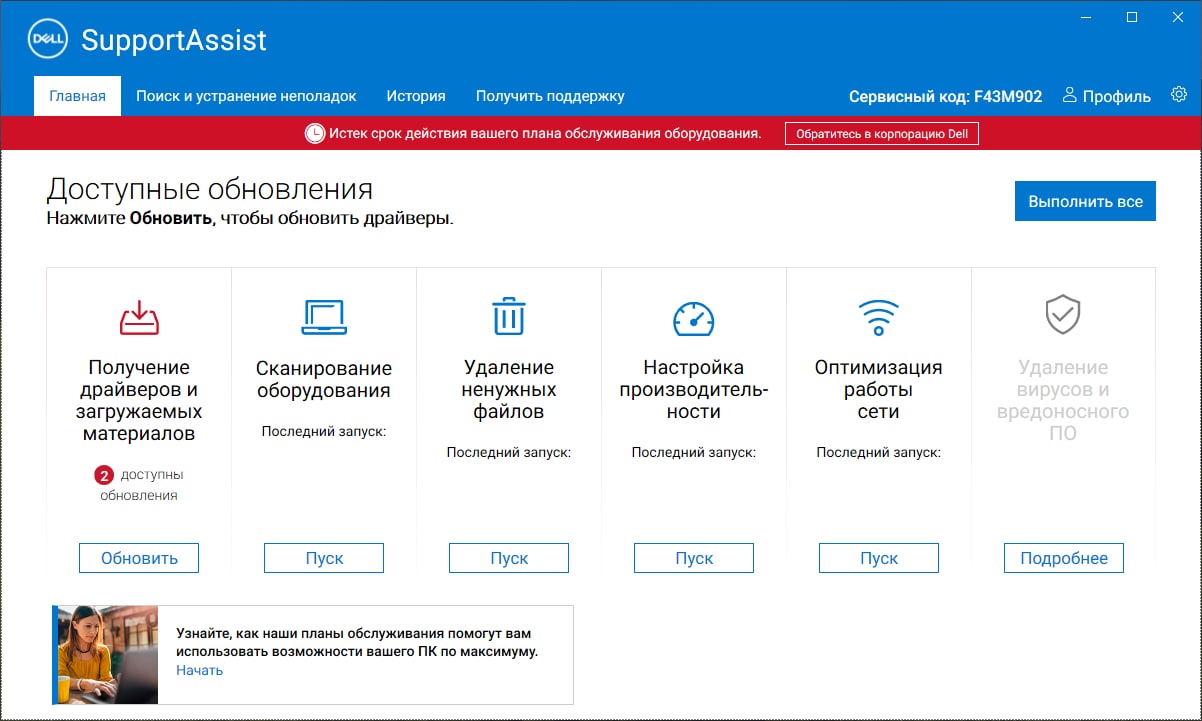Click the red badge showing 2 updates

[x=104, y=475]
